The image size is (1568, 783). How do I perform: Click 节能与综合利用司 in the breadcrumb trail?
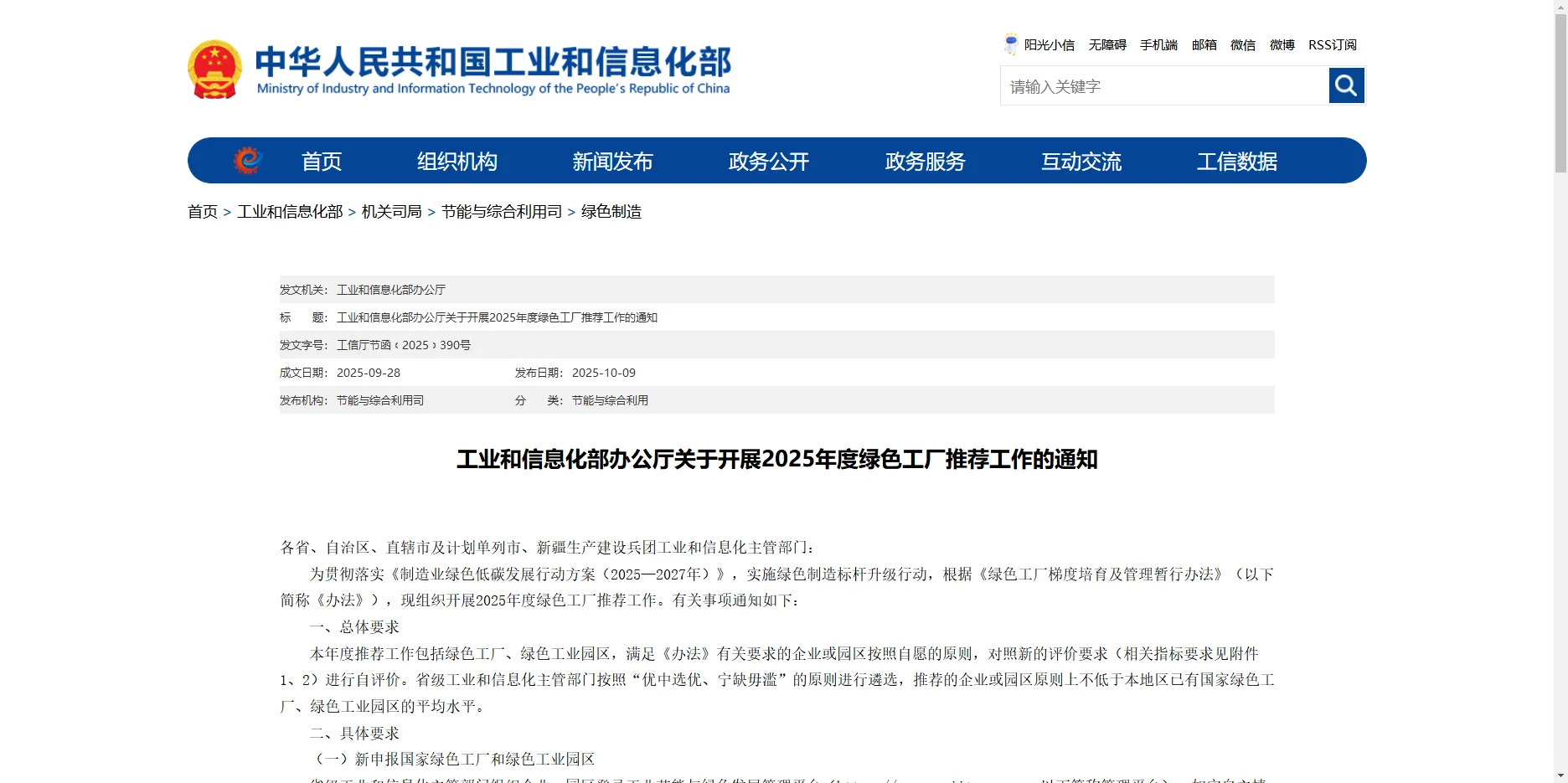[x=499, y=212]
